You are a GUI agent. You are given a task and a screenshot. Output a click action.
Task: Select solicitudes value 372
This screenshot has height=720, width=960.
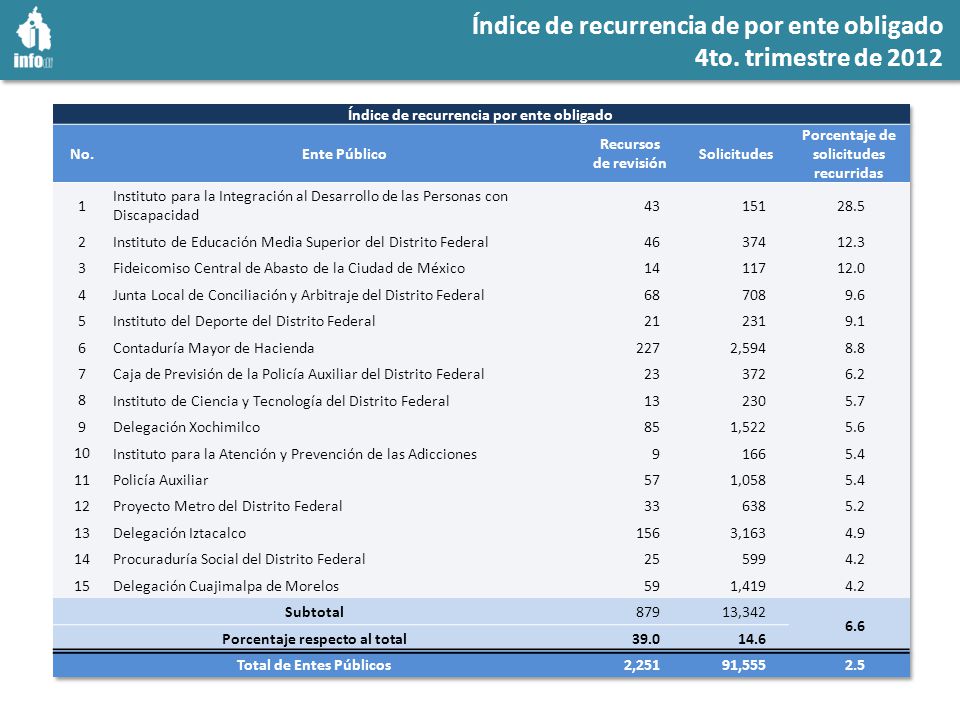[x=754, y=374]
